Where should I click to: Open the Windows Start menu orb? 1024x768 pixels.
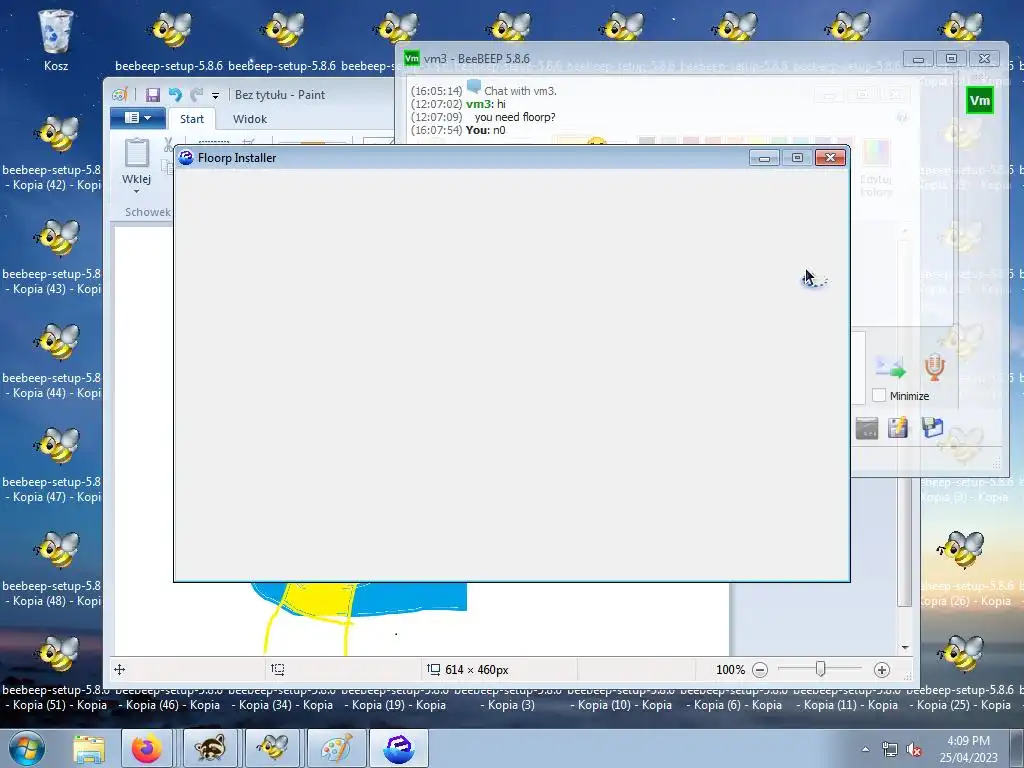27,748
